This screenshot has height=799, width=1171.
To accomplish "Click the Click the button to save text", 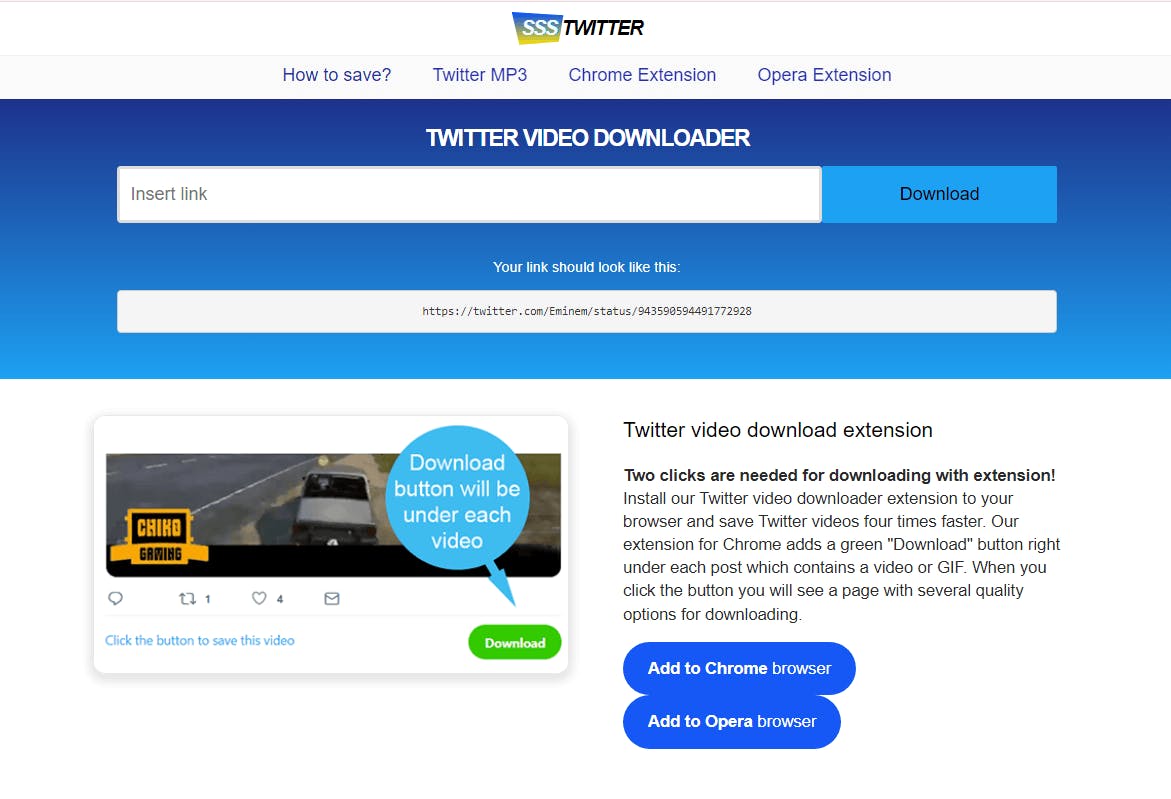I will coord(199,641).
